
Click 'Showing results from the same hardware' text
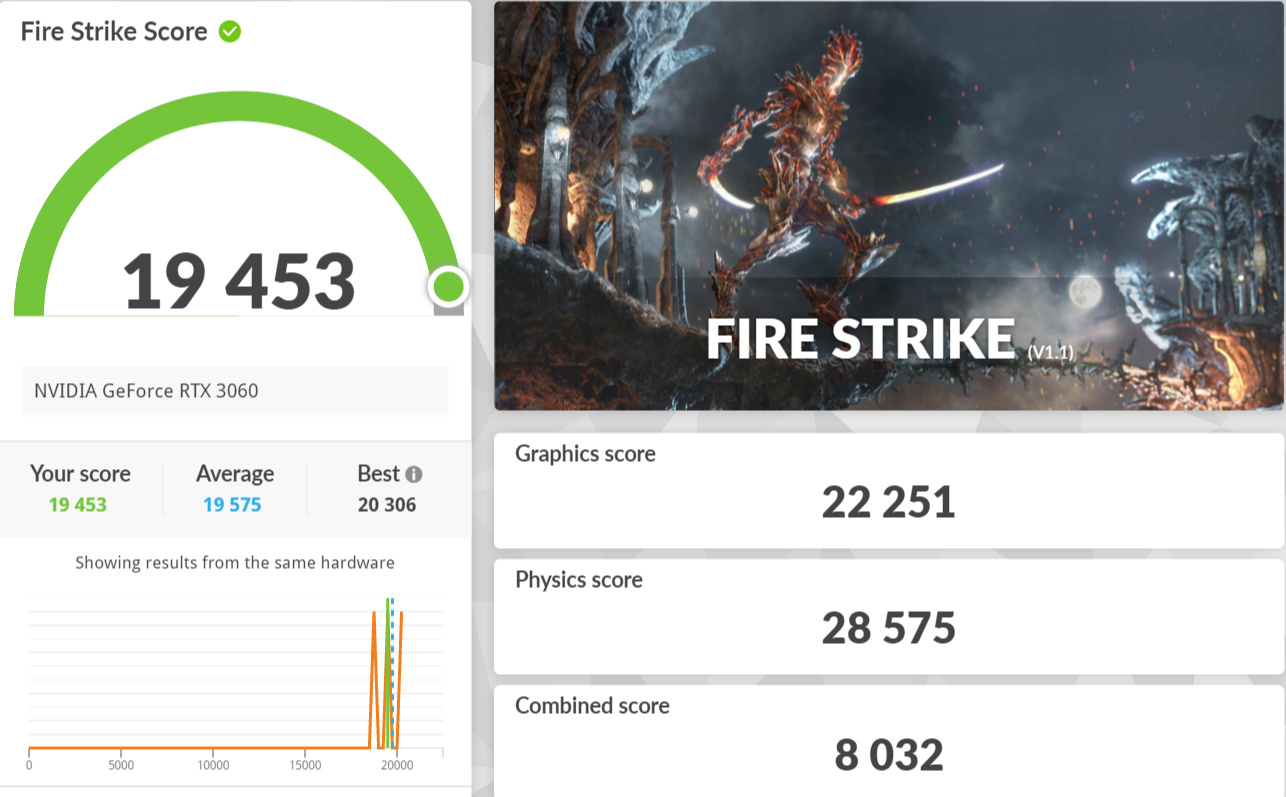235,563
